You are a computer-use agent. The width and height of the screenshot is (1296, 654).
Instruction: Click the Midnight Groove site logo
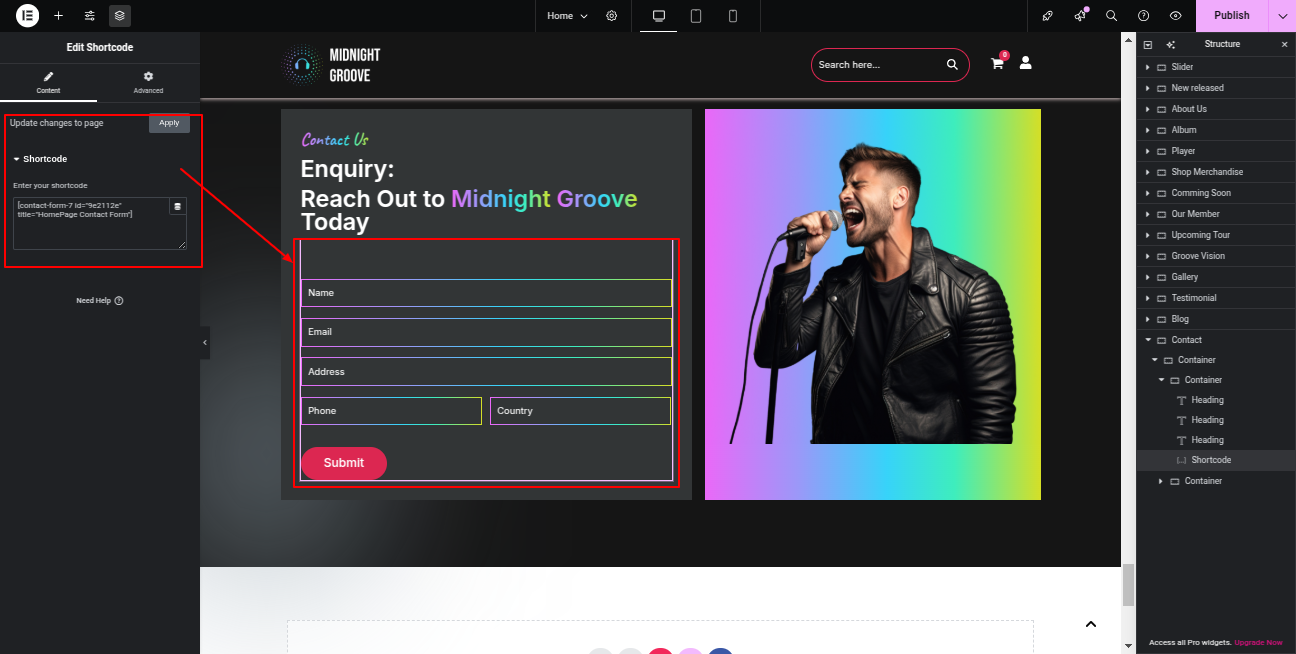click(x=331, y=65)
